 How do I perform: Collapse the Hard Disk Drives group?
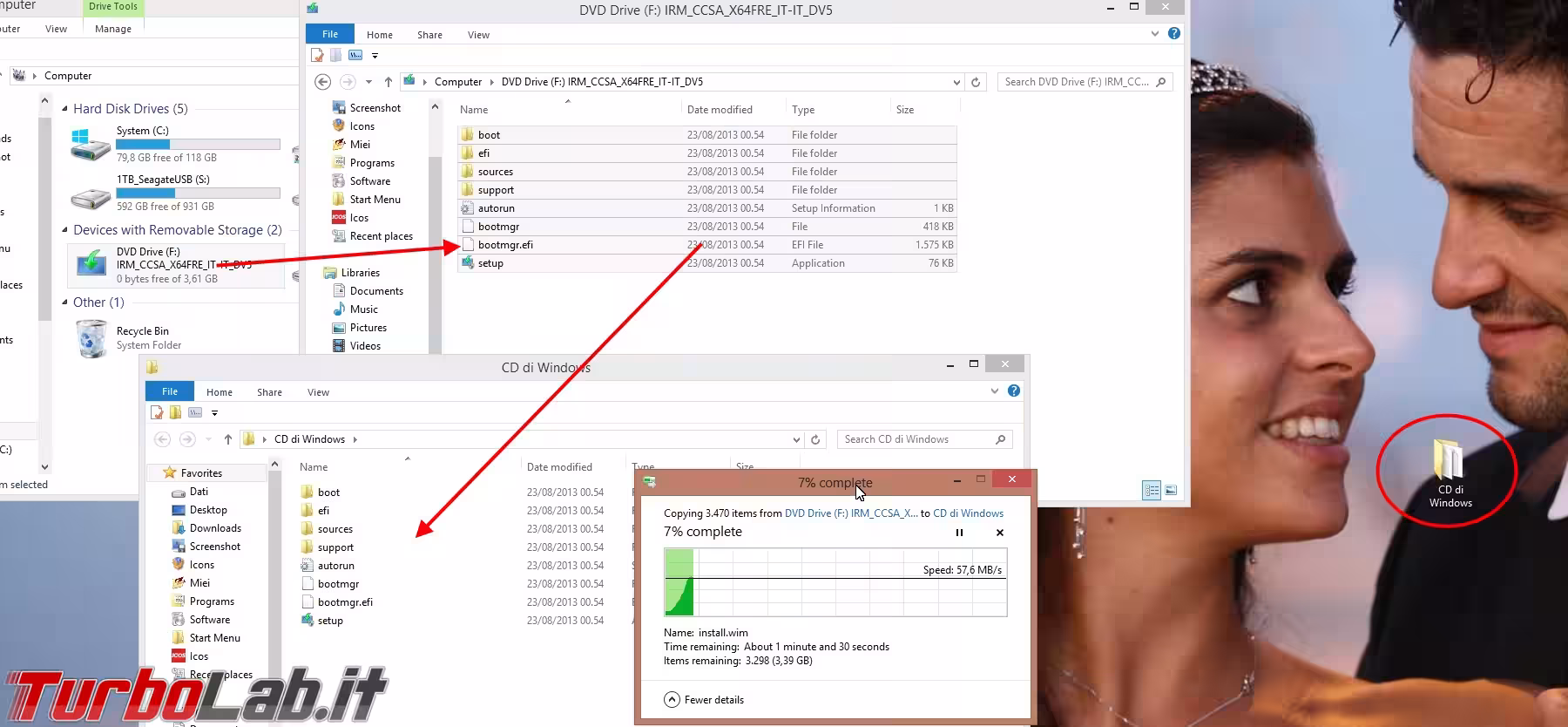64,109
